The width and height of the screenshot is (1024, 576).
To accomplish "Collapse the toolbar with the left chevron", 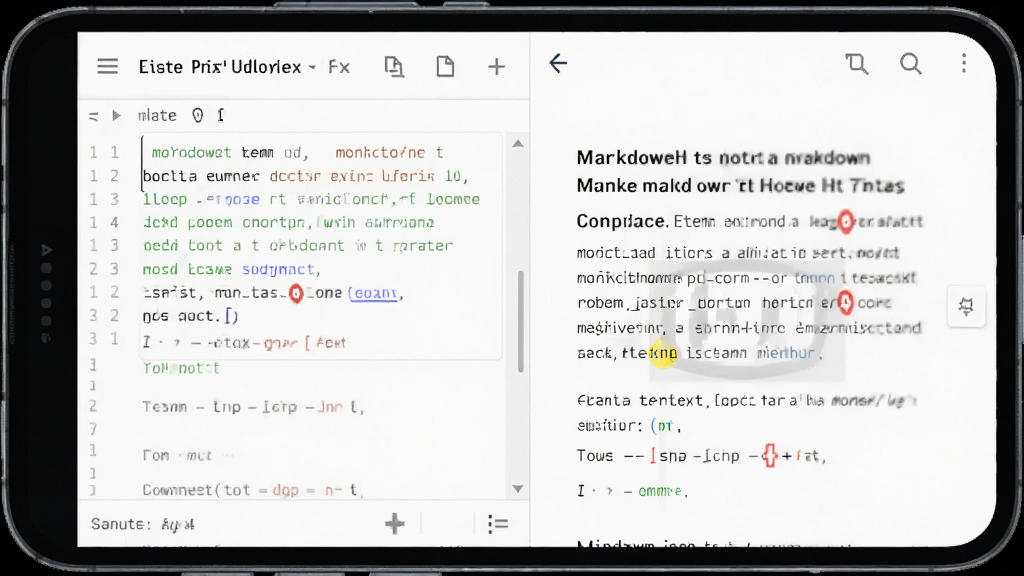I will (93, 116).
